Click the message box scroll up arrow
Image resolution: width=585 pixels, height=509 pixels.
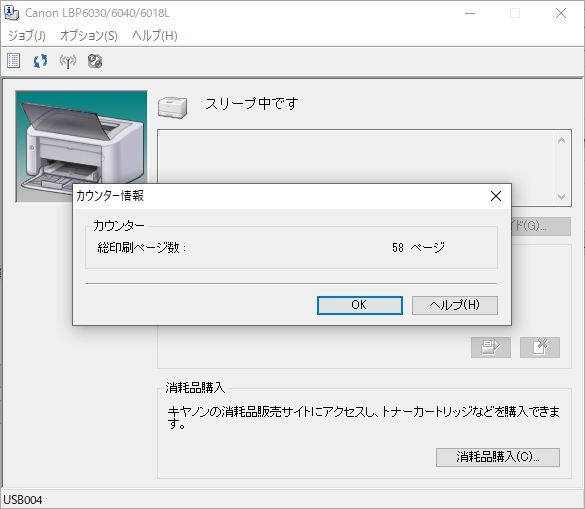pyautogui.click(x=561, y=140)
